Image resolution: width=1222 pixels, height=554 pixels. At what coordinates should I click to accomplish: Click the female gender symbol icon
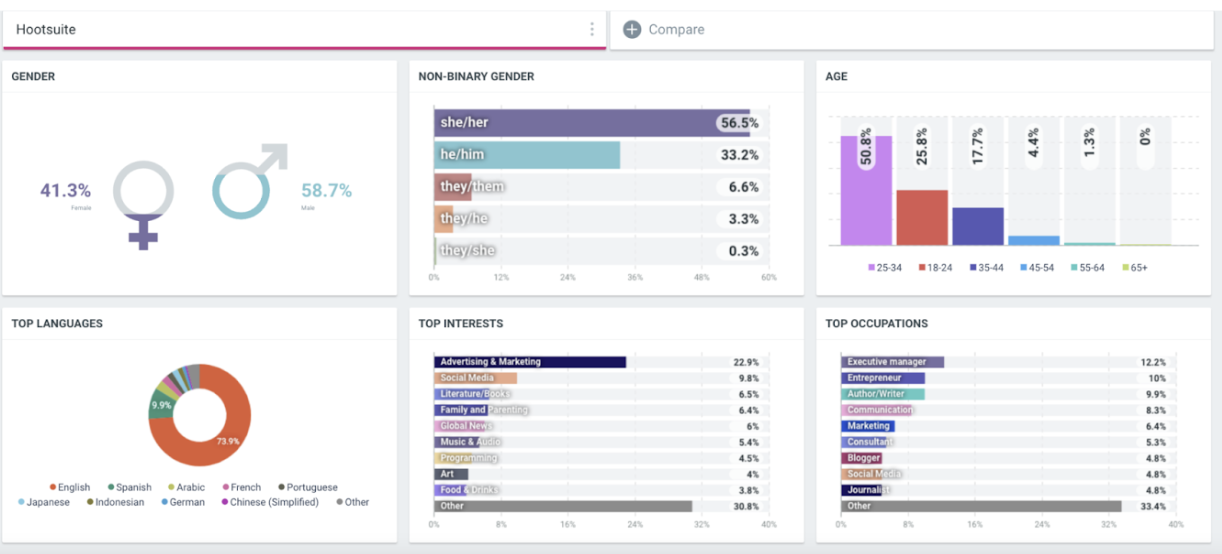point(143,204)
